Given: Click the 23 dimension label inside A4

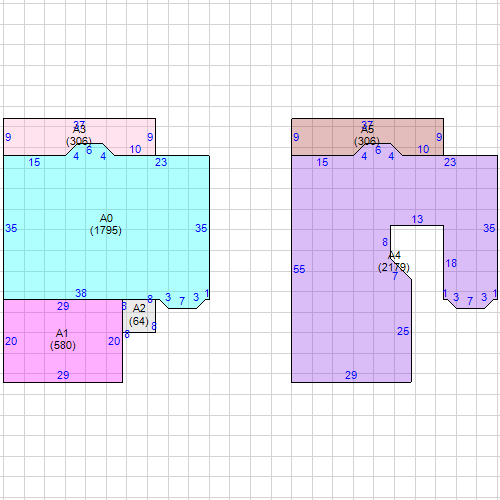Looking at the screenshot, I should [450, 162].
